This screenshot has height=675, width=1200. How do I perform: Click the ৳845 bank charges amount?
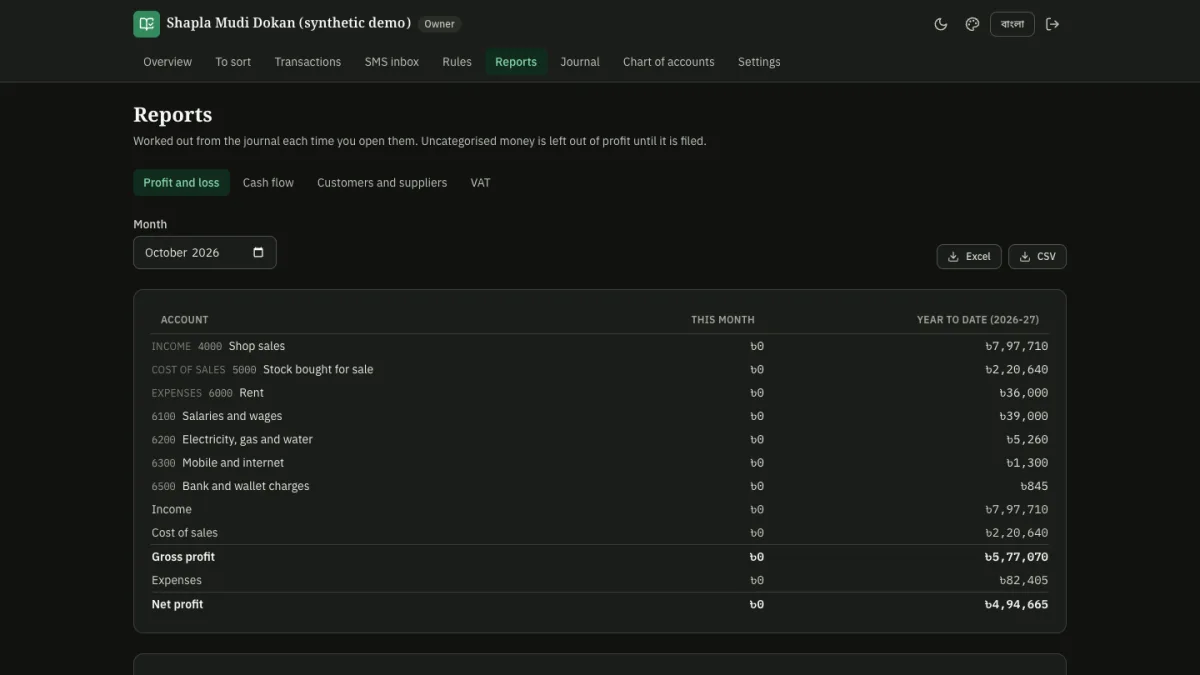pyautogui.click(x=1034, y=486)
